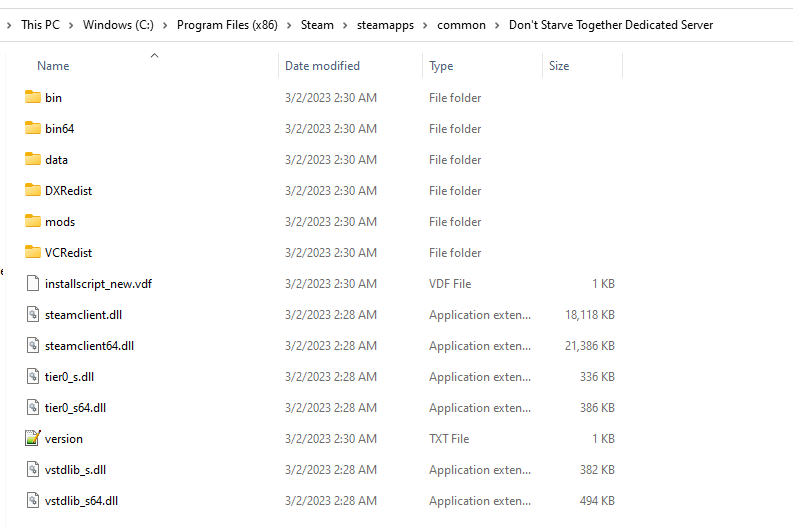
Task: Sort files by Size column
Action: (559, 66)
